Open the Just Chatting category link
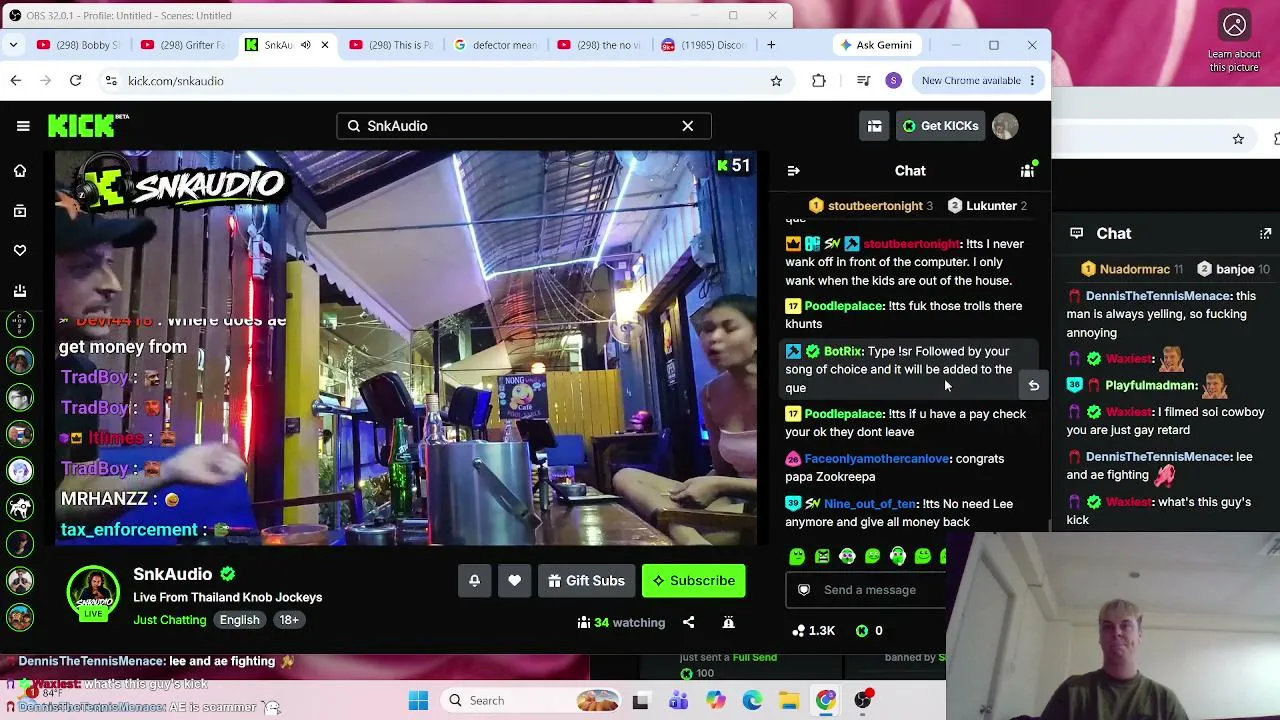The width and height of the screenshot is (1280, 720). pyautogui.click(x=170, y=620)
